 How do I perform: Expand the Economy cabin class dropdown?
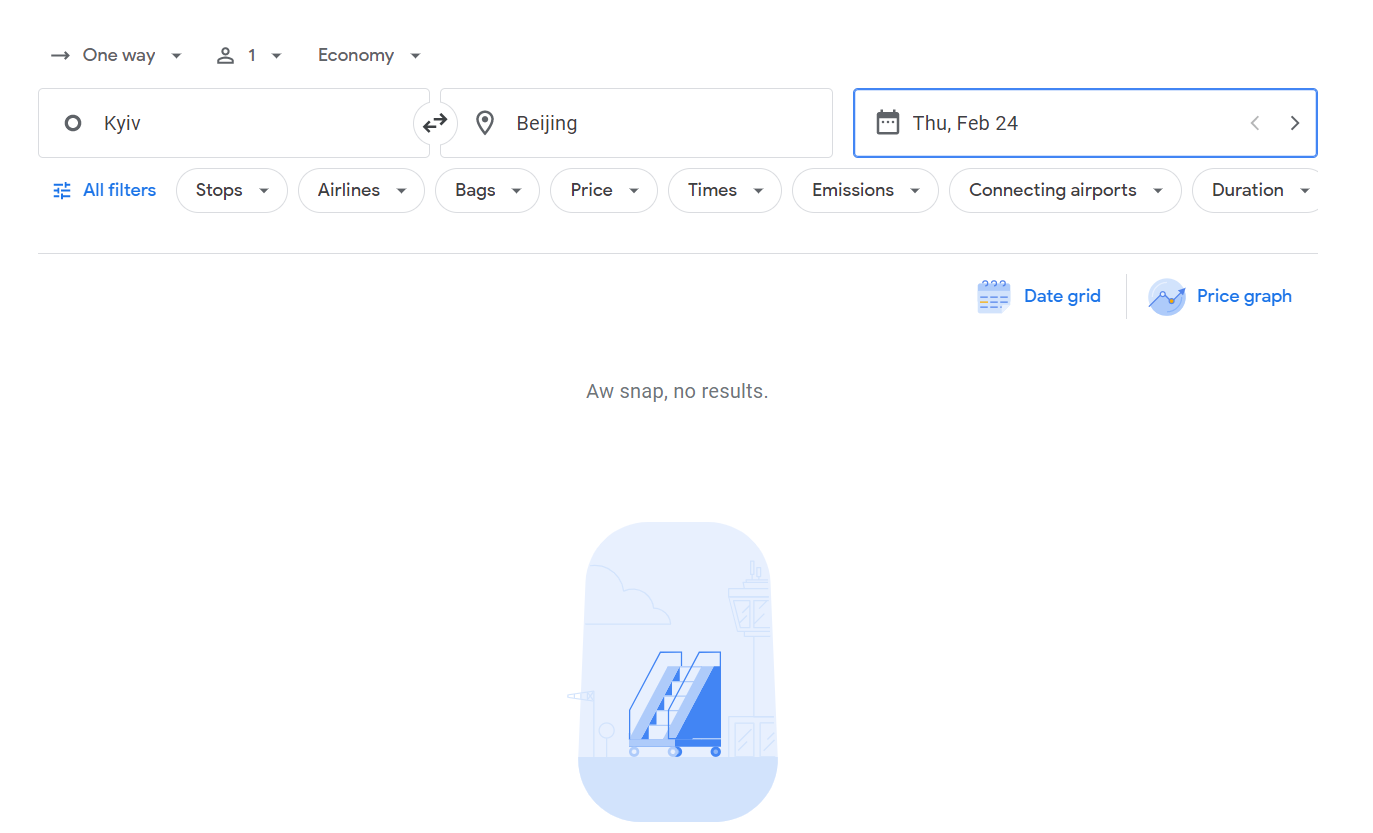tap(369, 56)
